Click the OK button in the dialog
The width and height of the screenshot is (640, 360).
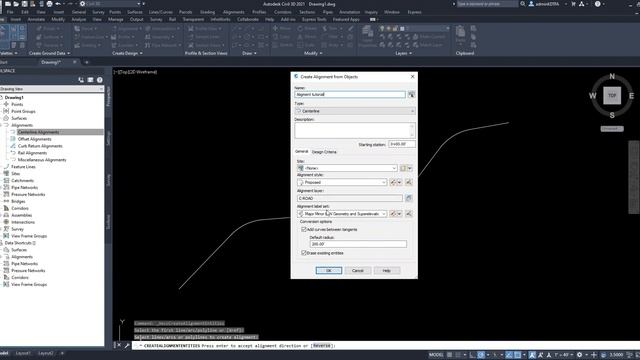[x=329, y=271]
